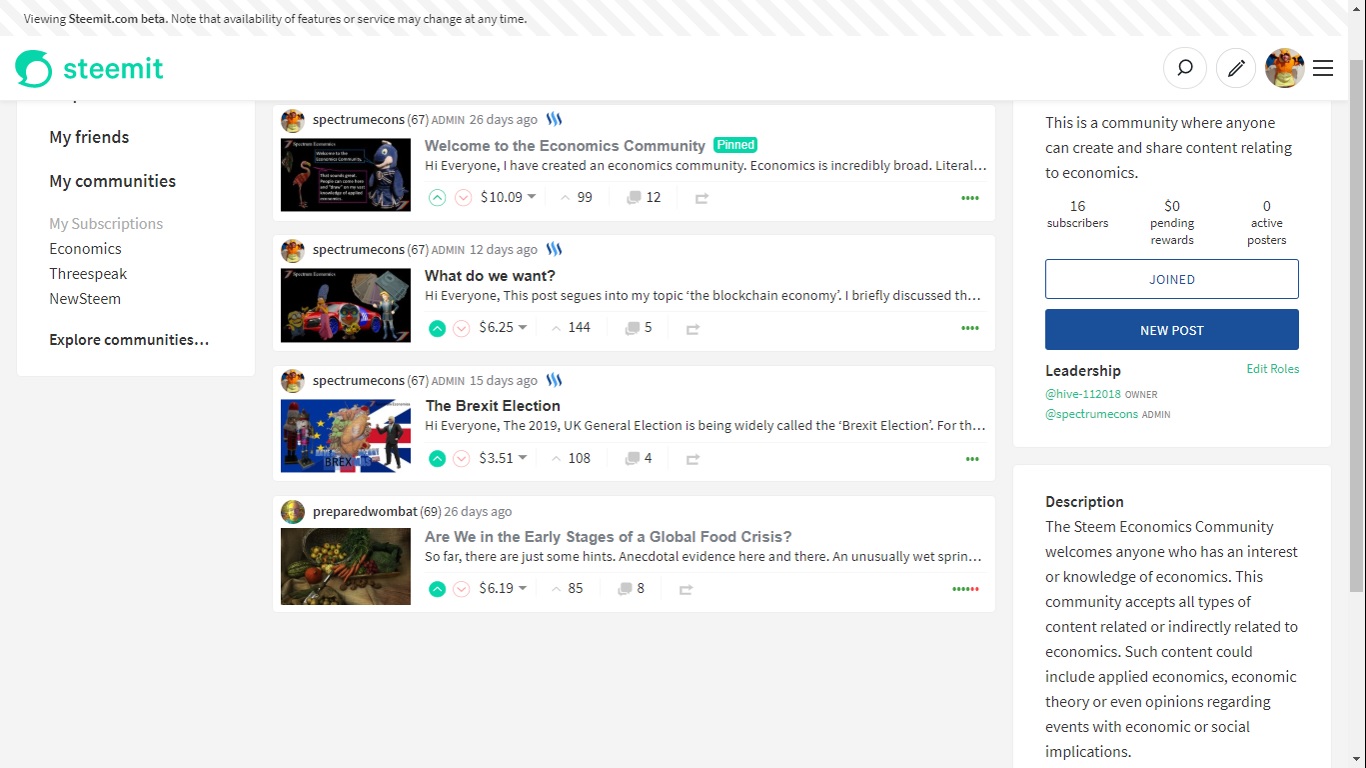The width and height of the screenshot is (1366, 768).
Task: Open comments icon showing 5 replies
Action: coord(638,327)
